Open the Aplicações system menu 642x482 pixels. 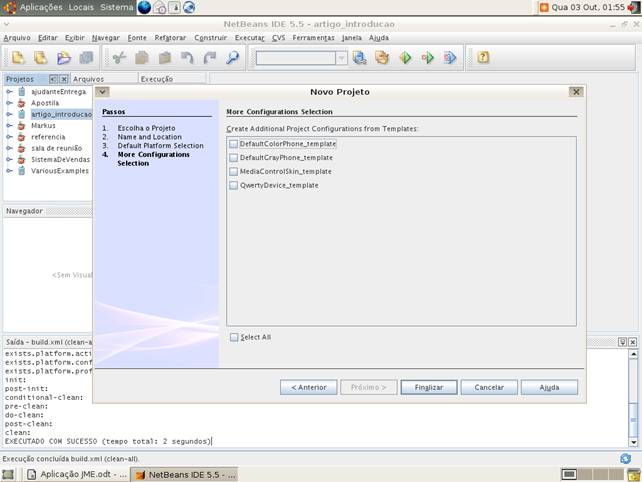point(40,7)
